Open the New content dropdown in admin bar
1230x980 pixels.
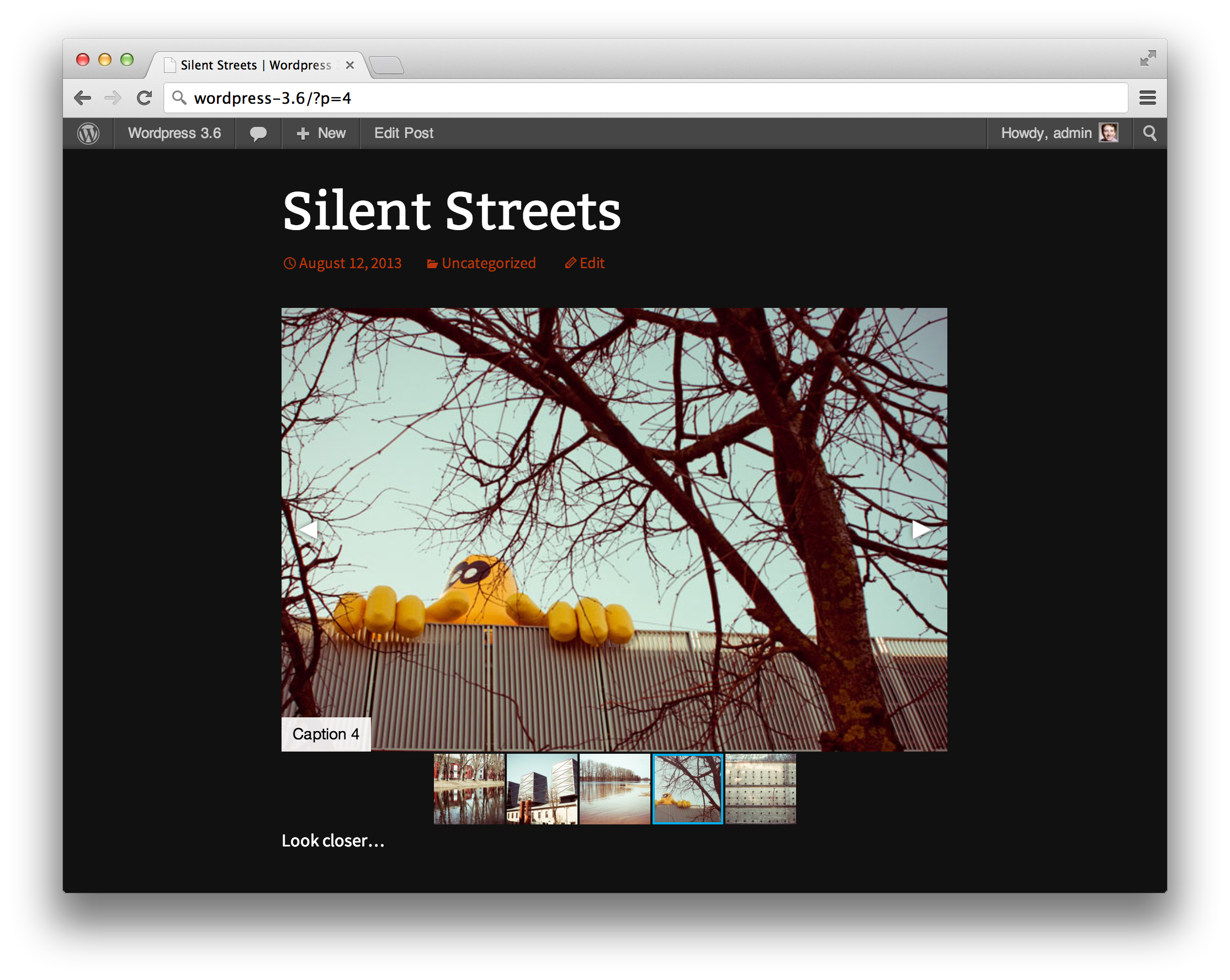pos(321,133)
